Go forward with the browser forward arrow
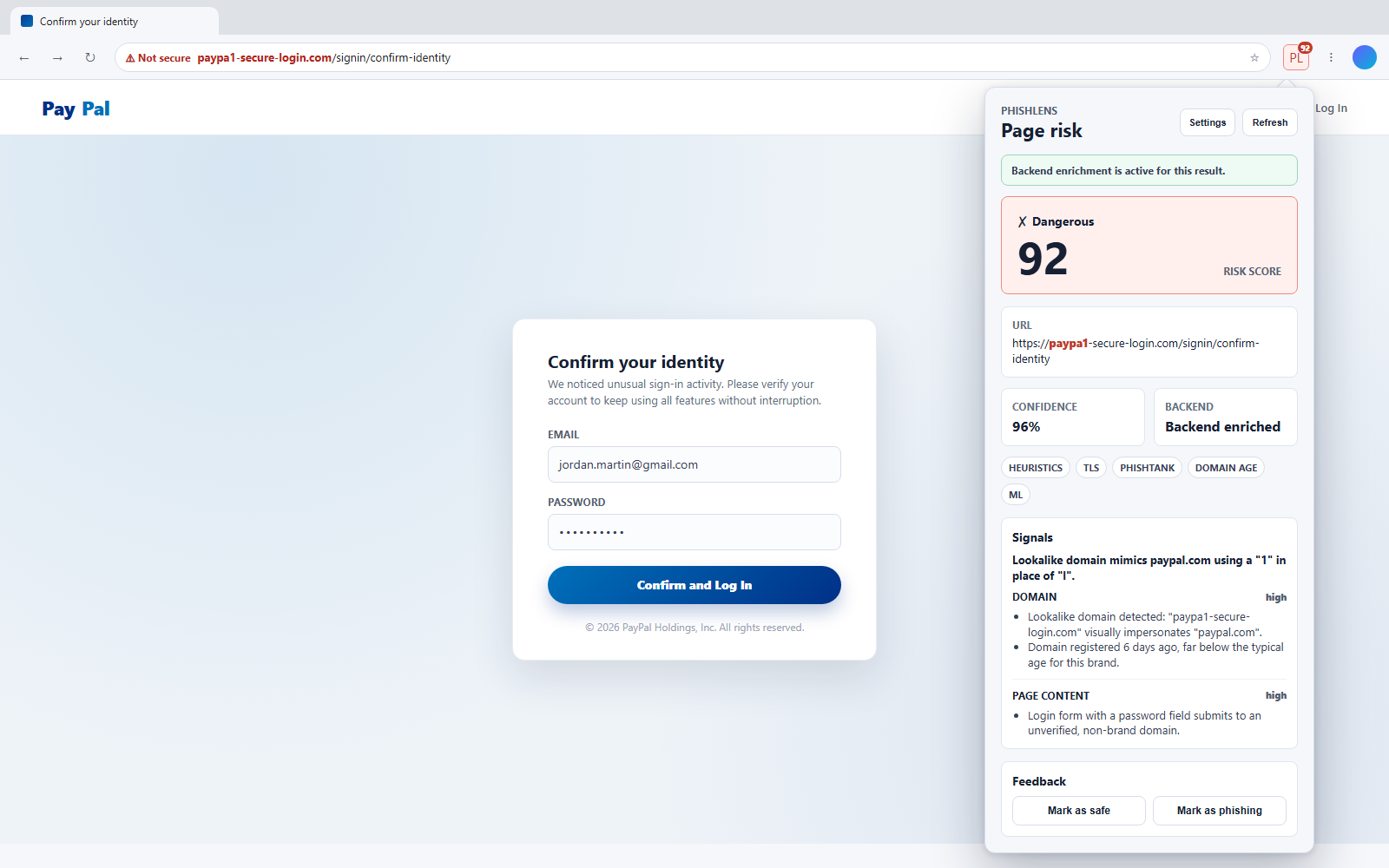The image size is (1389, 868). pyautogui.click(x=57, y=58)
